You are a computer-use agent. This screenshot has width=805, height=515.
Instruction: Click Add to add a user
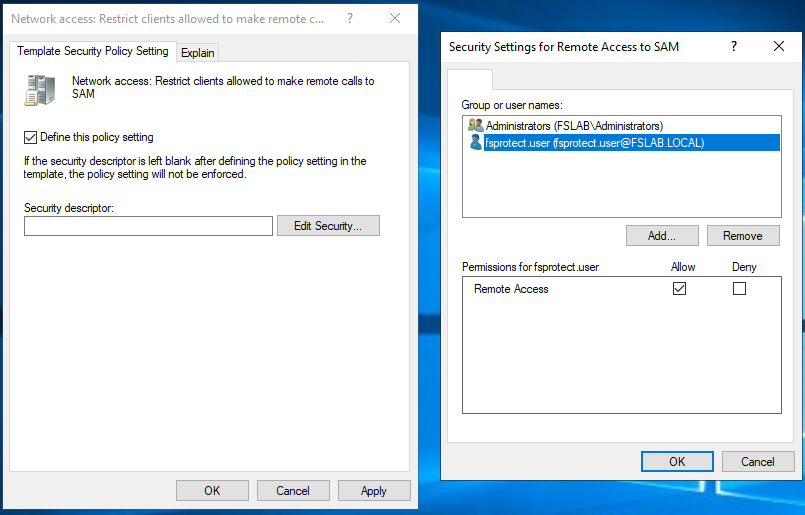coord(661,236)
